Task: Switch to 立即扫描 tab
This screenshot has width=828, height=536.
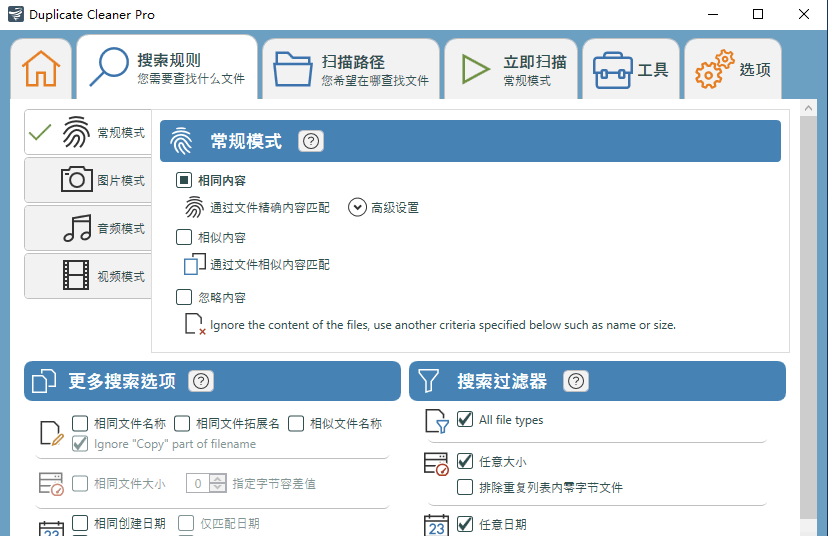Action: coord(511,69)
